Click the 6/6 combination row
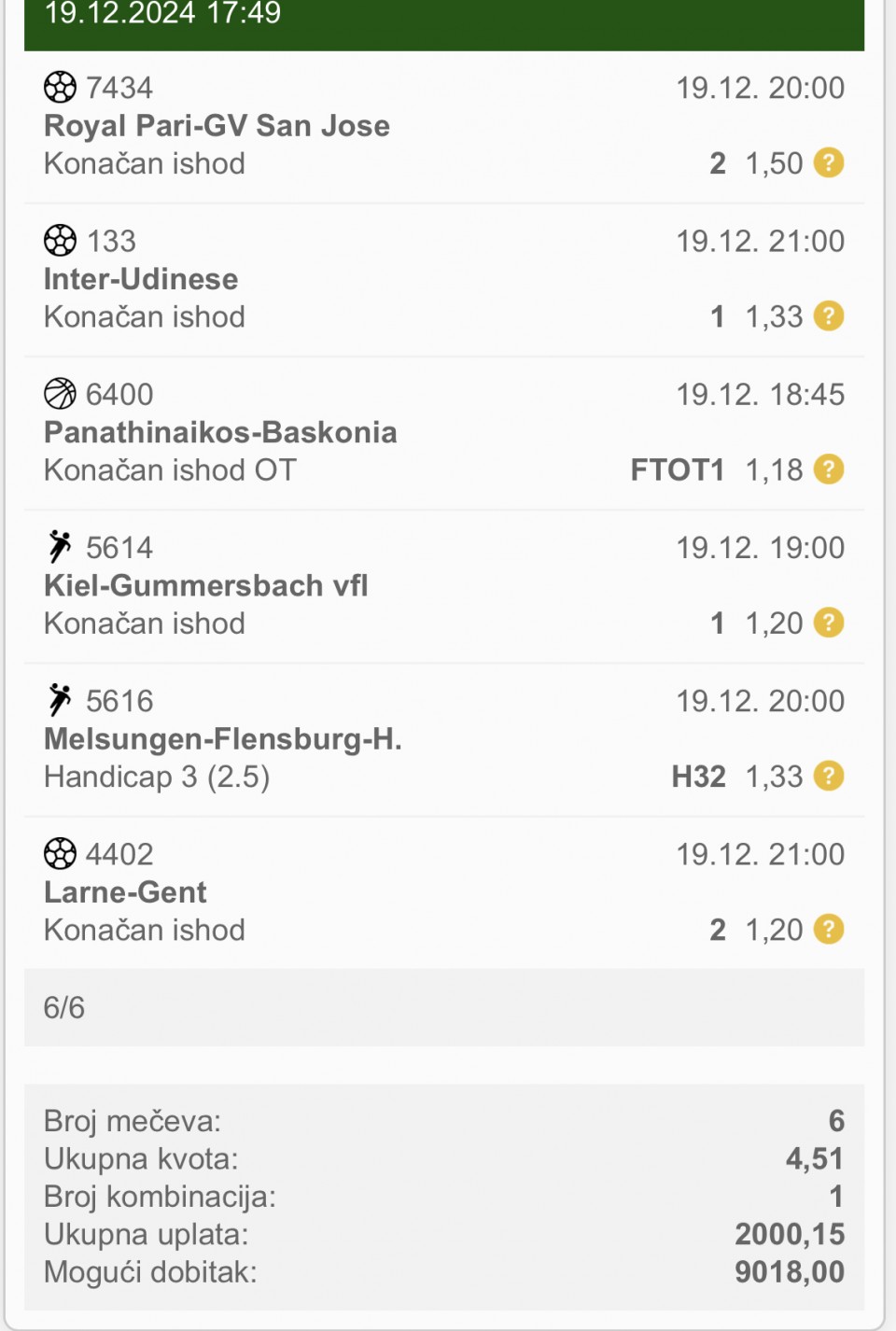The height and width of the screenshot is (1331, 896). pyautogui.click(x=444, y=1007)
